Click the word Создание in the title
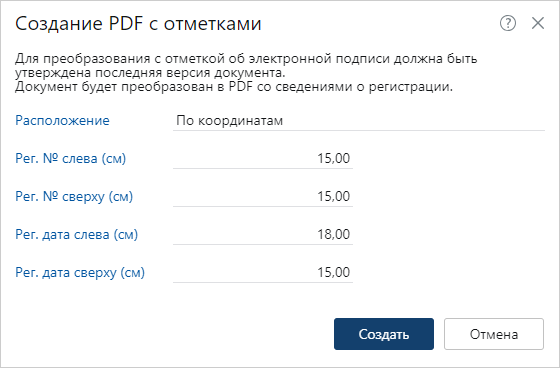 pyautogui.click(x=59, y=24)
